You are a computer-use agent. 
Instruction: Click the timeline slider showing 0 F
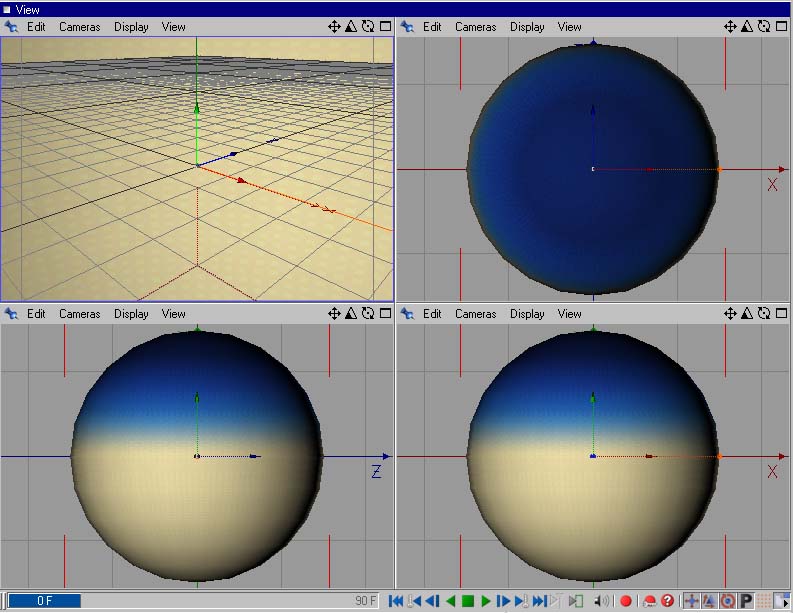coord(45,601)
